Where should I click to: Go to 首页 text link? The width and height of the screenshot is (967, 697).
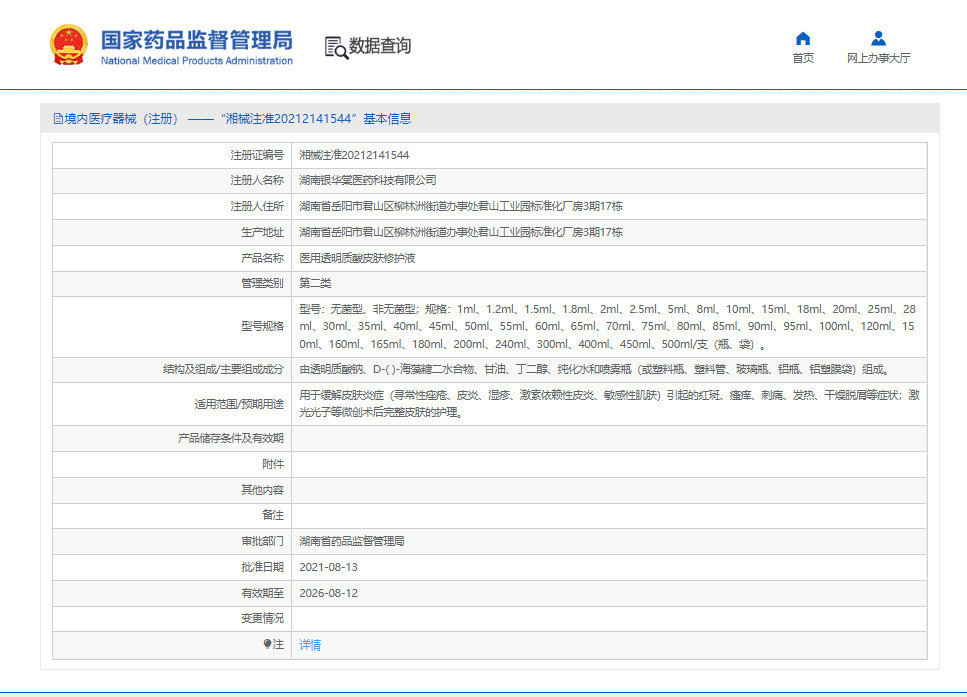coord(802,58)
